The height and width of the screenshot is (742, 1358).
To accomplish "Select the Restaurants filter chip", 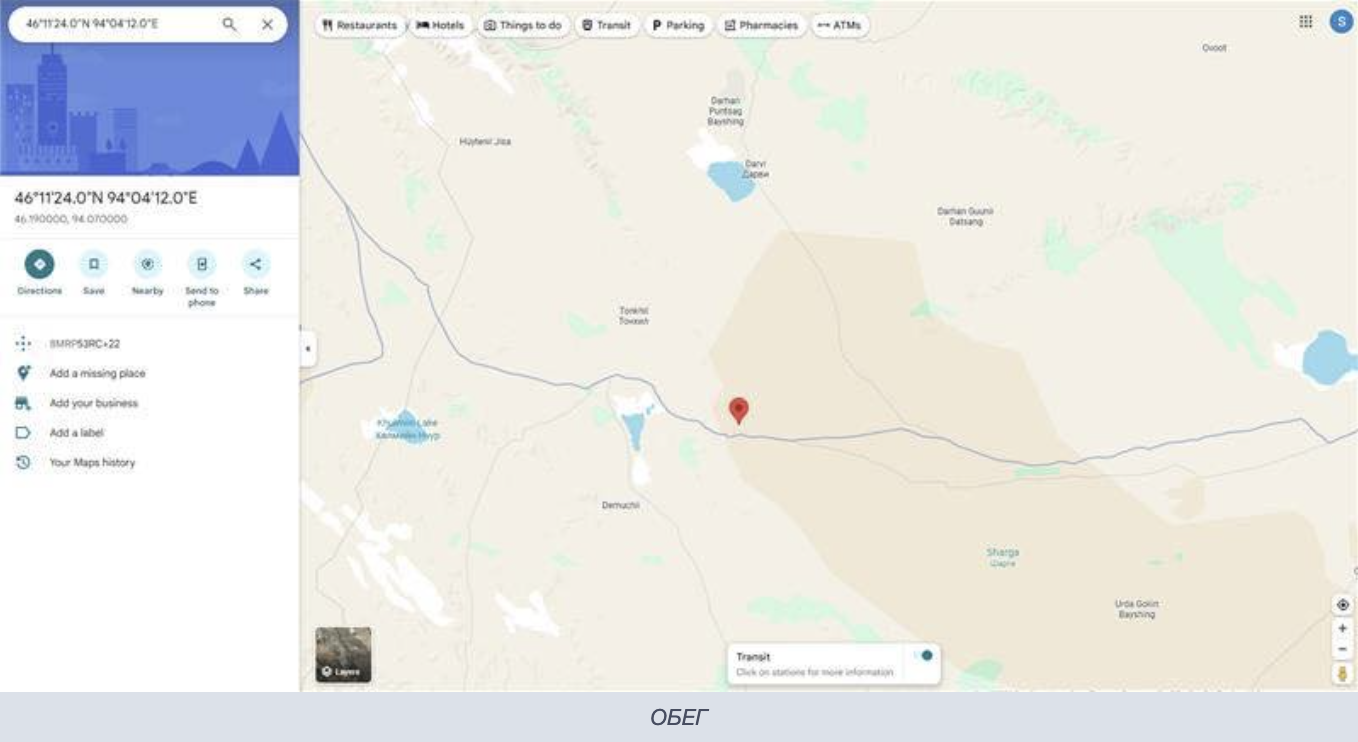I will click(360, 25).
